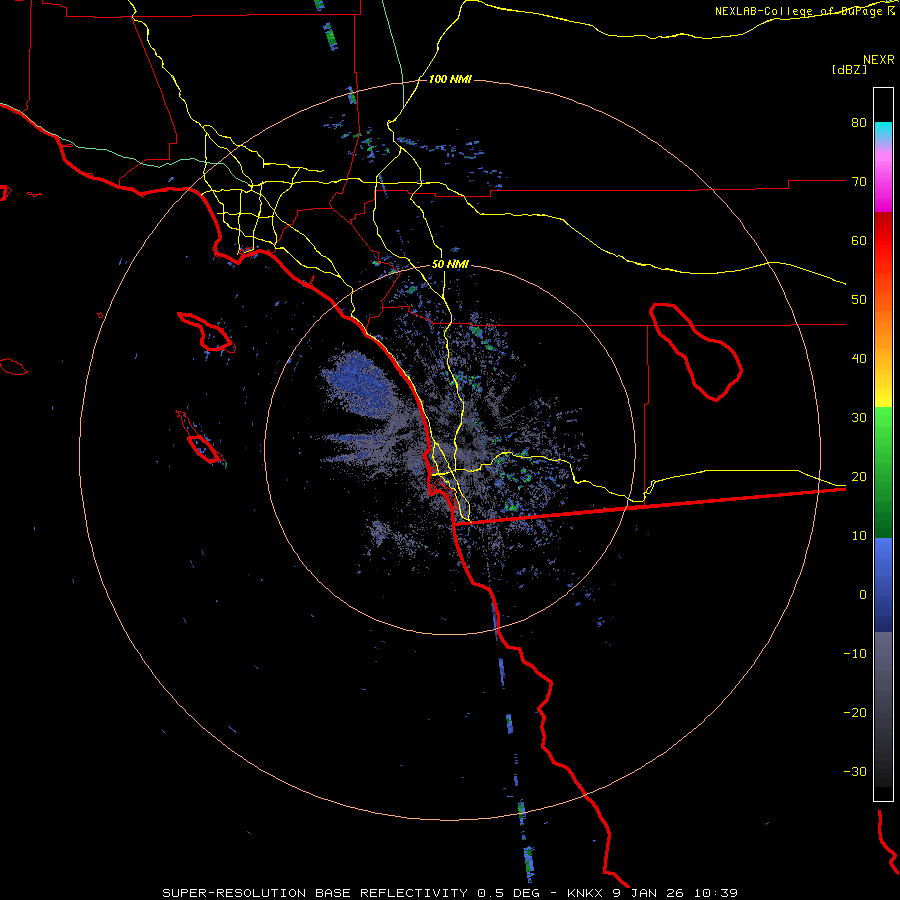Select the 30 dBZ scale value
900x900 pixels.
[x=859, y=417]
